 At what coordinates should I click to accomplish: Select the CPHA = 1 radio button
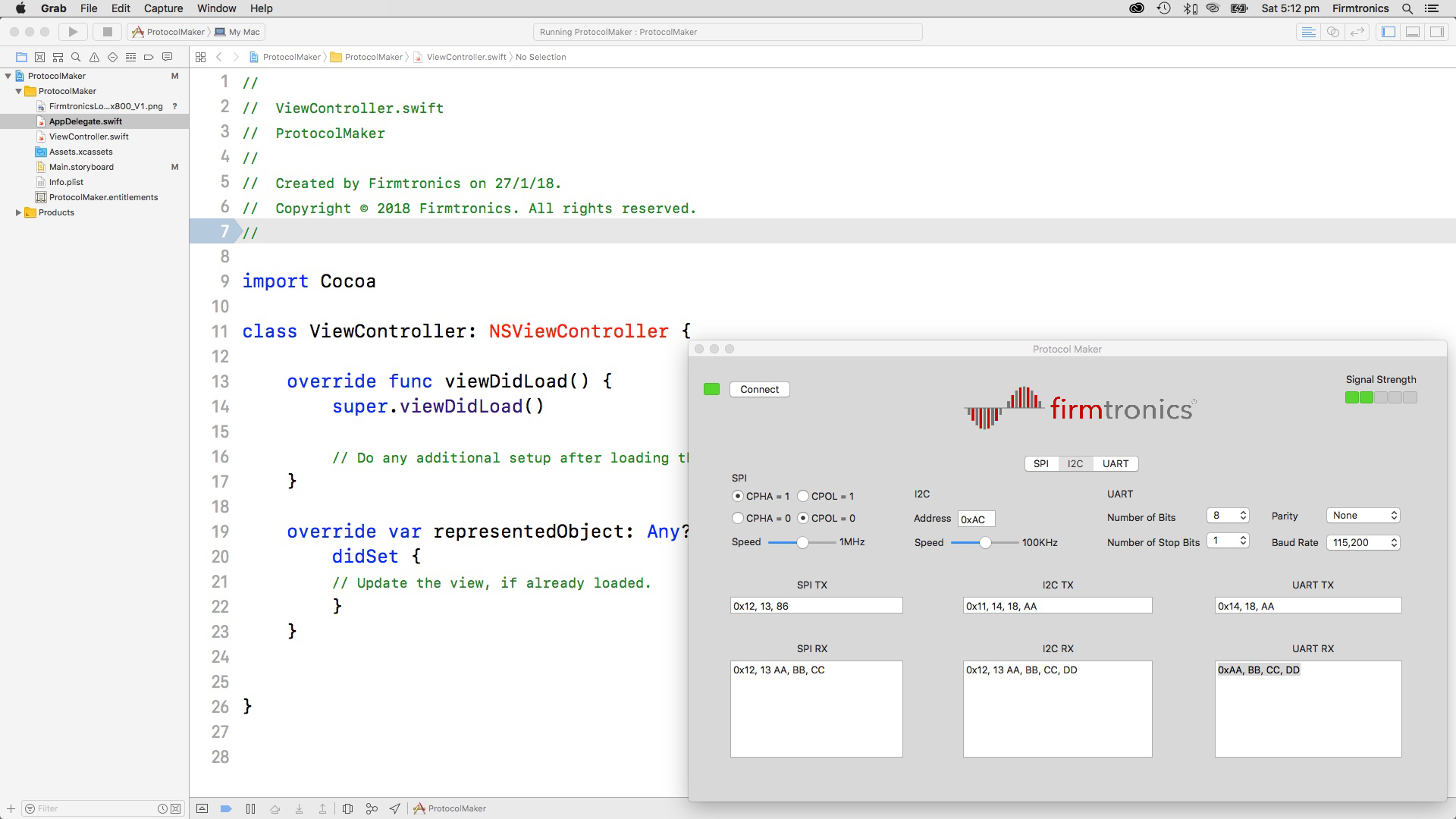(x=738, y=496)
